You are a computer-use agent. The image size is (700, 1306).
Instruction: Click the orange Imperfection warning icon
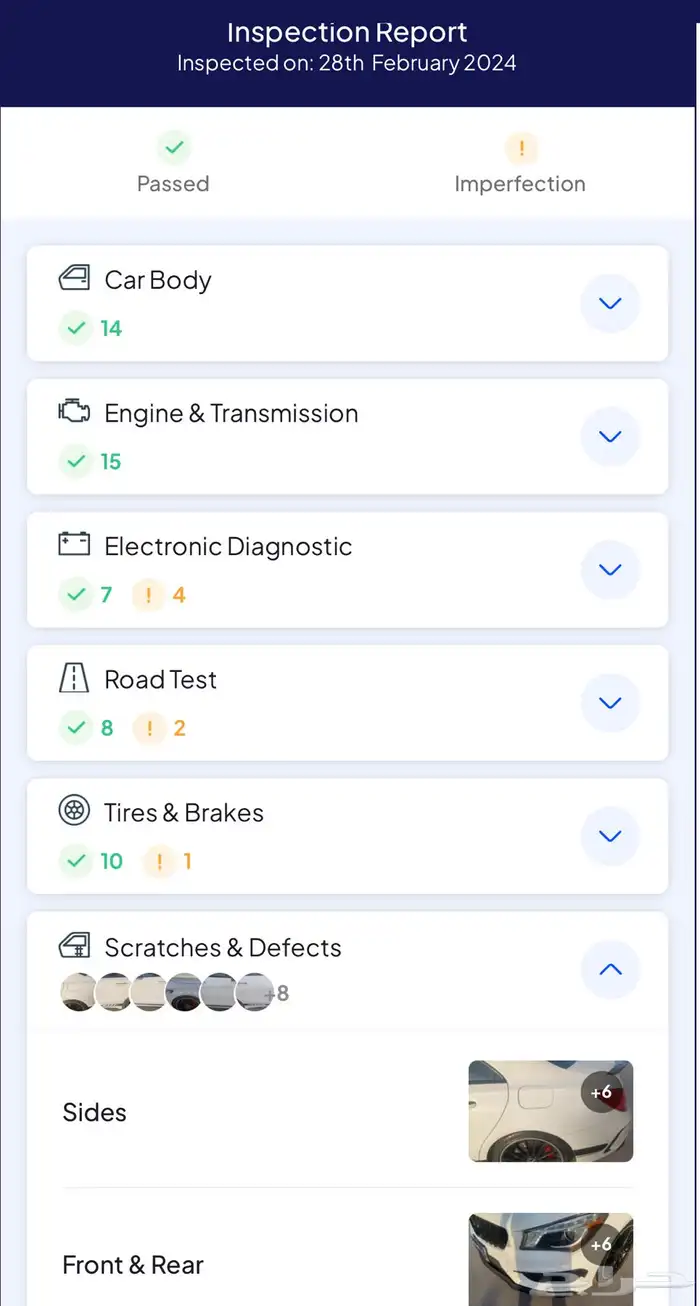521,149
